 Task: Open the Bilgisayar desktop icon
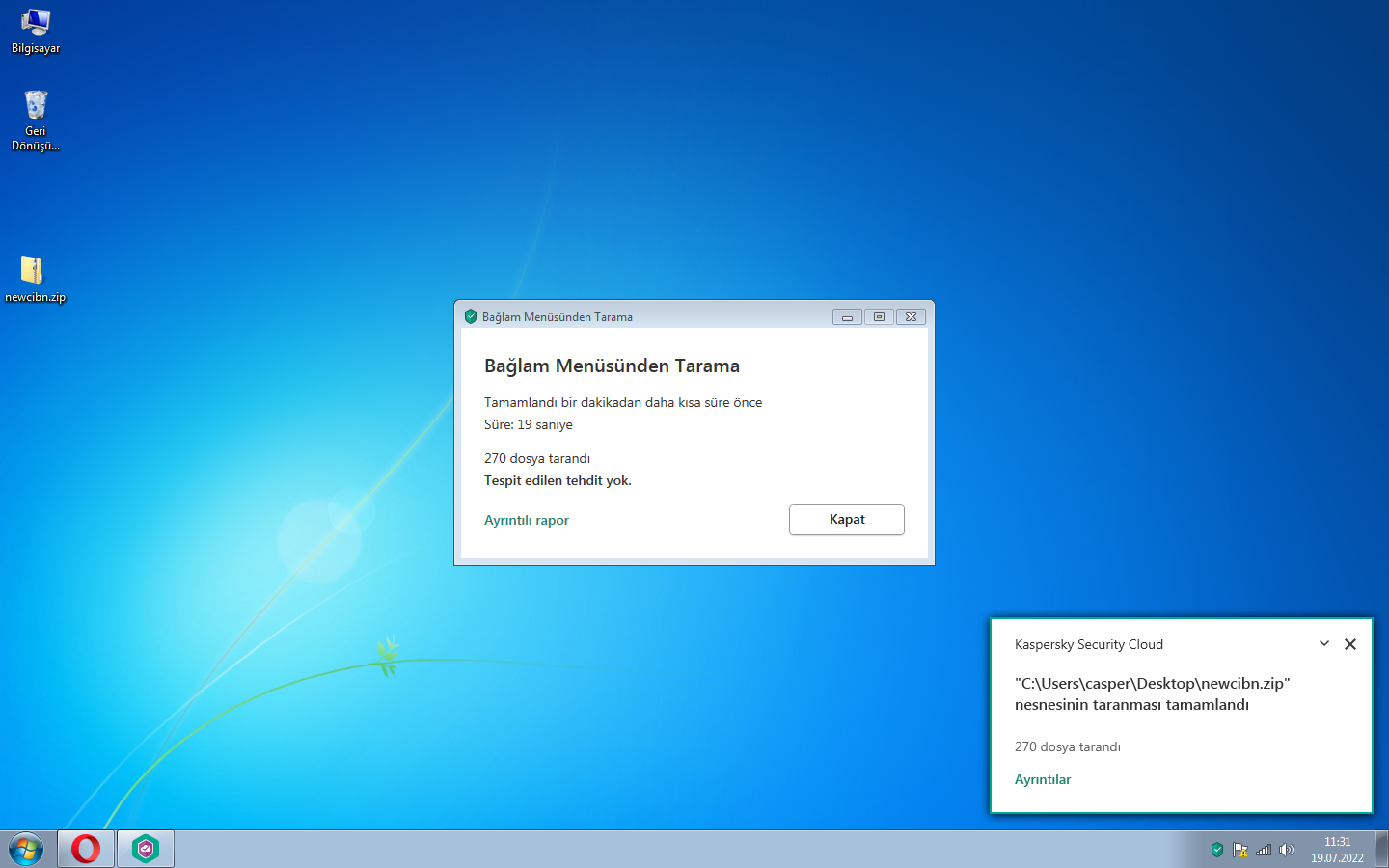click(x=36, y=31)
